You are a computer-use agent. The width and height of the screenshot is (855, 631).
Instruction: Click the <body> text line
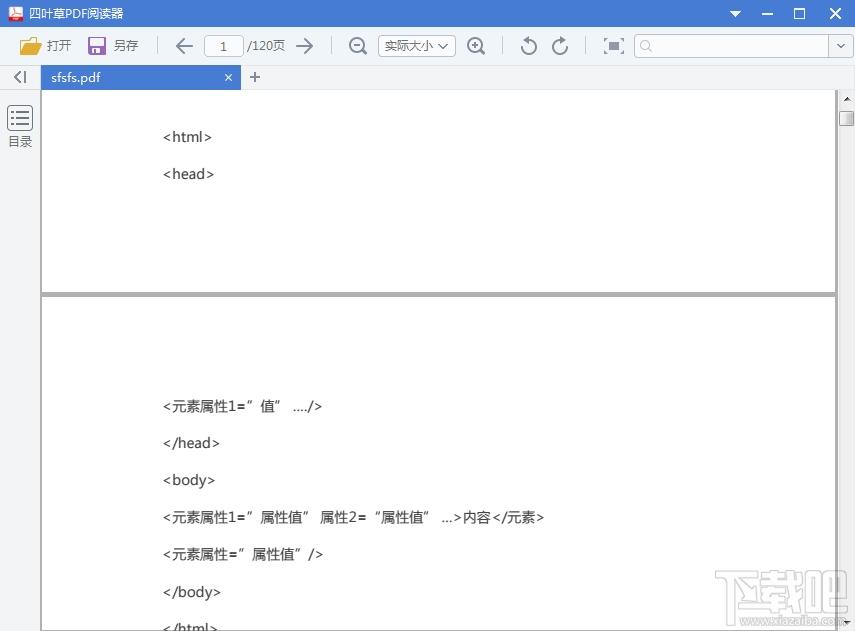coord(189,480)
